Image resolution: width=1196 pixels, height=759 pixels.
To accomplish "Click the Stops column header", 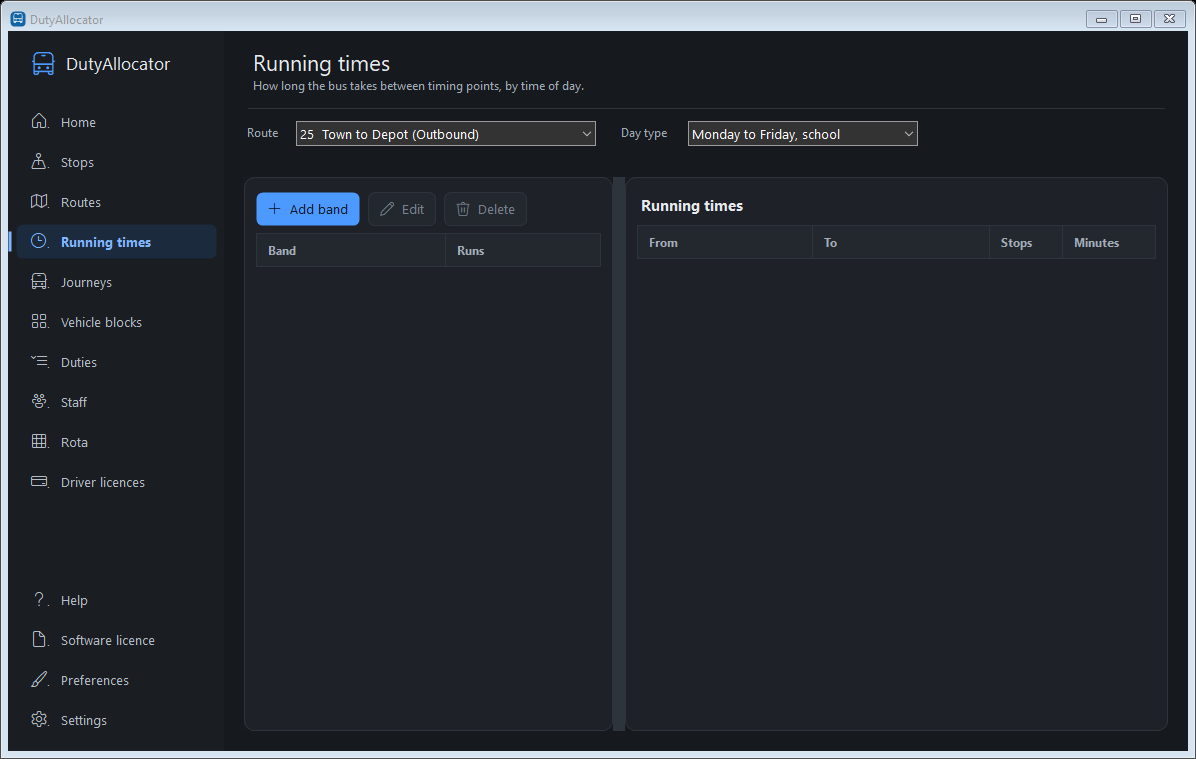I will click(x=1026, y=243).
